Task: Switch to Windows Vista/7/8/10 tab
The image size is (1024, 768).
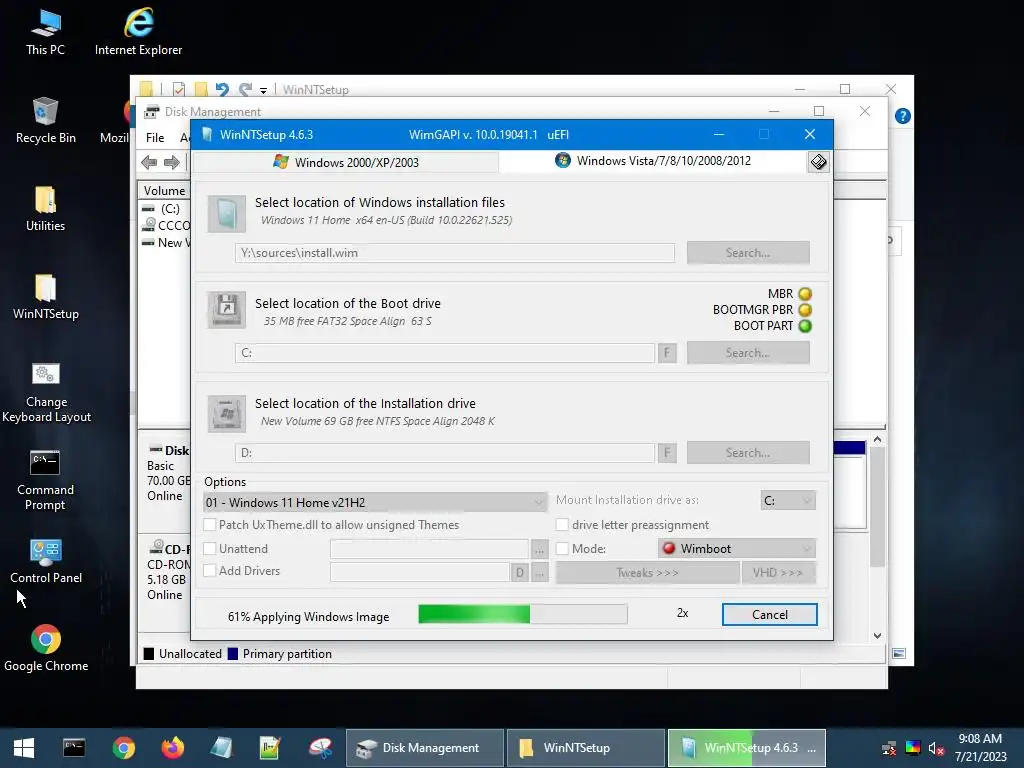Action: click(x=653, y=161)
